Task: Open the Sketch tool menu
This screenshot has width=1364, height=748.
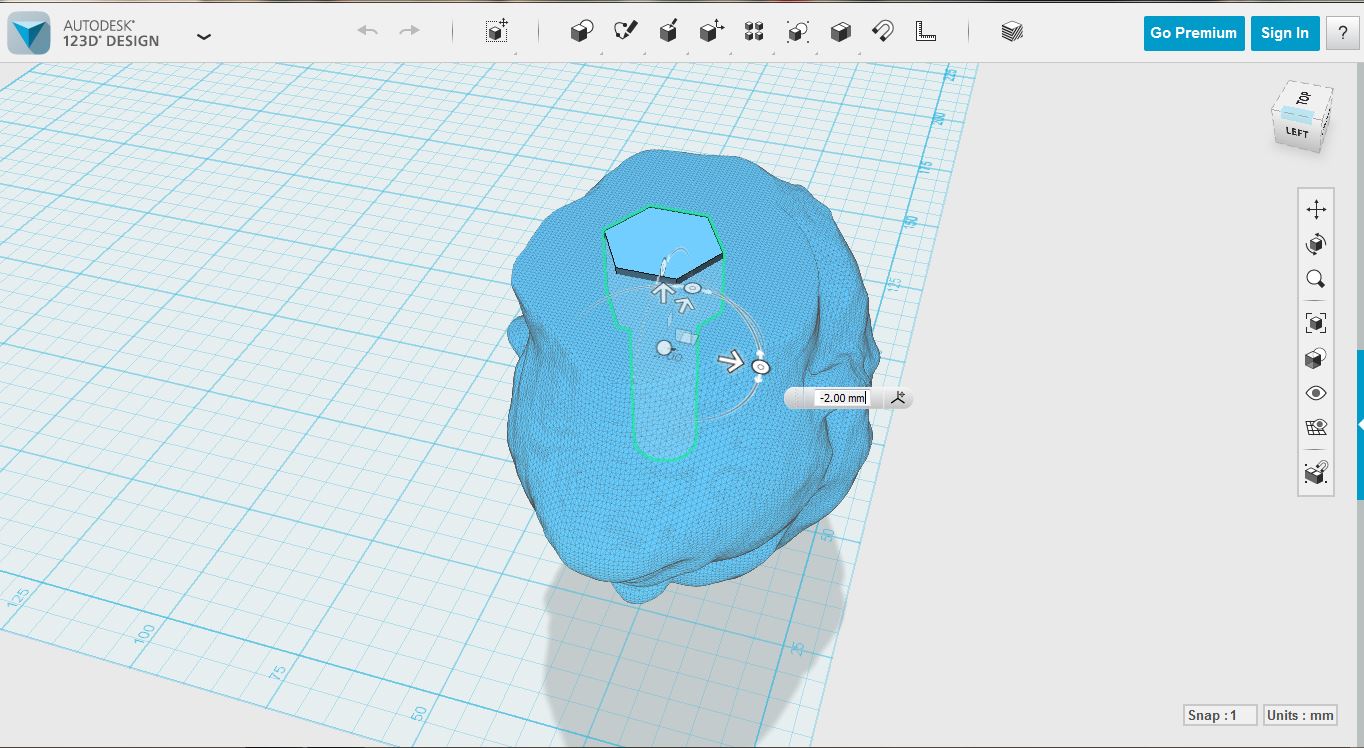Action: point(625,32)
